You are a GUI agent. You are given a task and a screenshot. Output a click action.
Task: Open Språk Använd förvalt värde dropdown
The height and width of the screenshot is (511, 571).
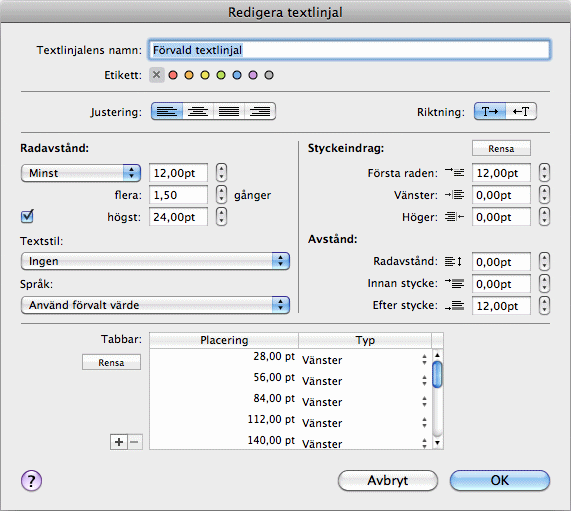(155, 305)
